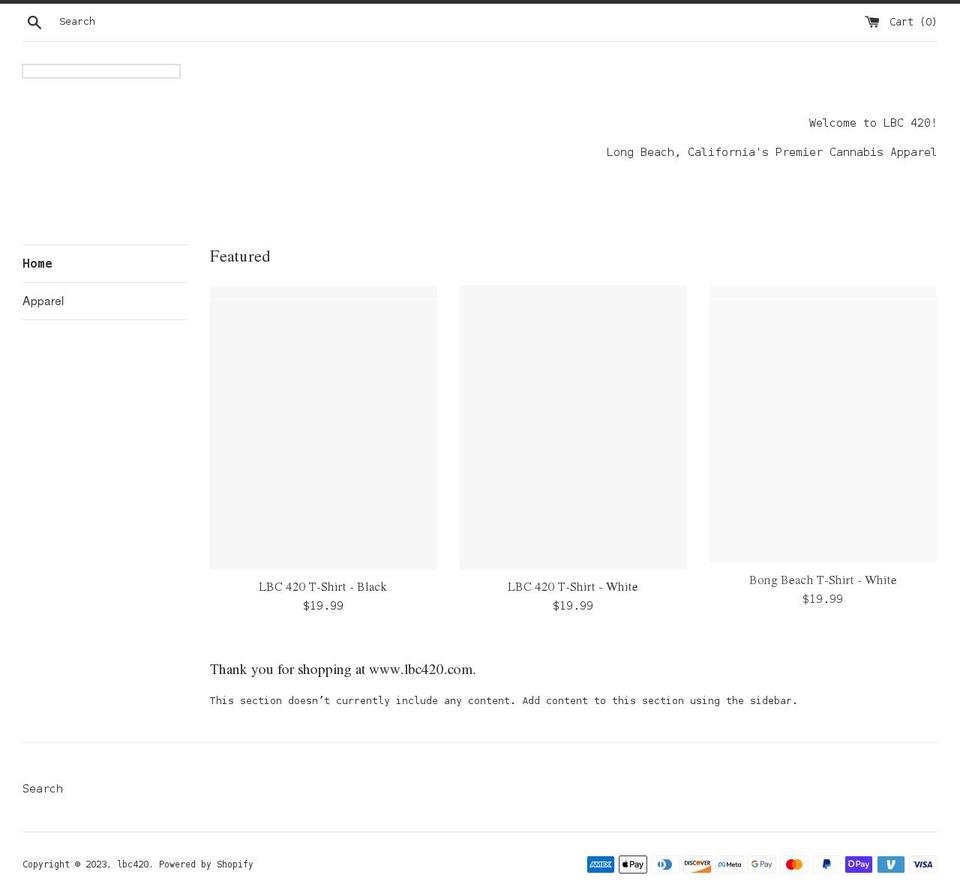The width and height of the screenshot is (960, 896).
Task: Click the Featured section heading
Action: tap(240, 256)
